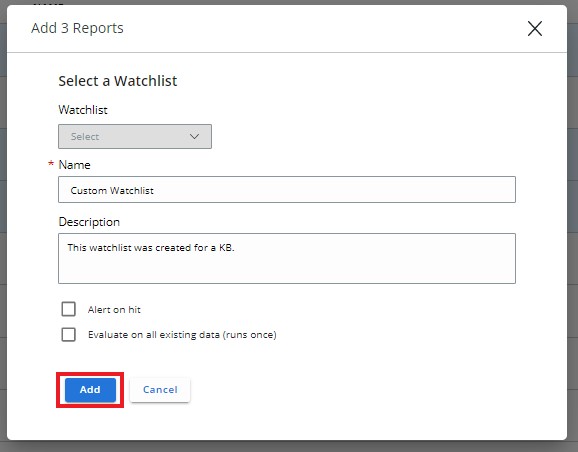Cancel the Add Reports dialog
The height and width of the screenshot is (452, 578).
coord(160,390)
